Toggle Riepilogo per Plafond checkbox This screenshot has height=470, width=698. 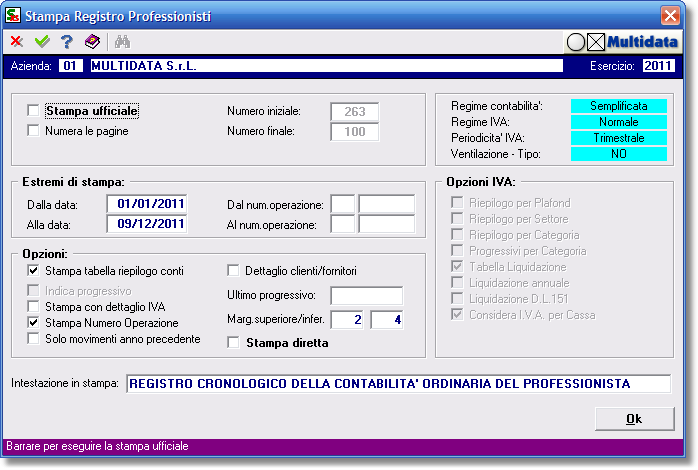click(x=457, y=203)
